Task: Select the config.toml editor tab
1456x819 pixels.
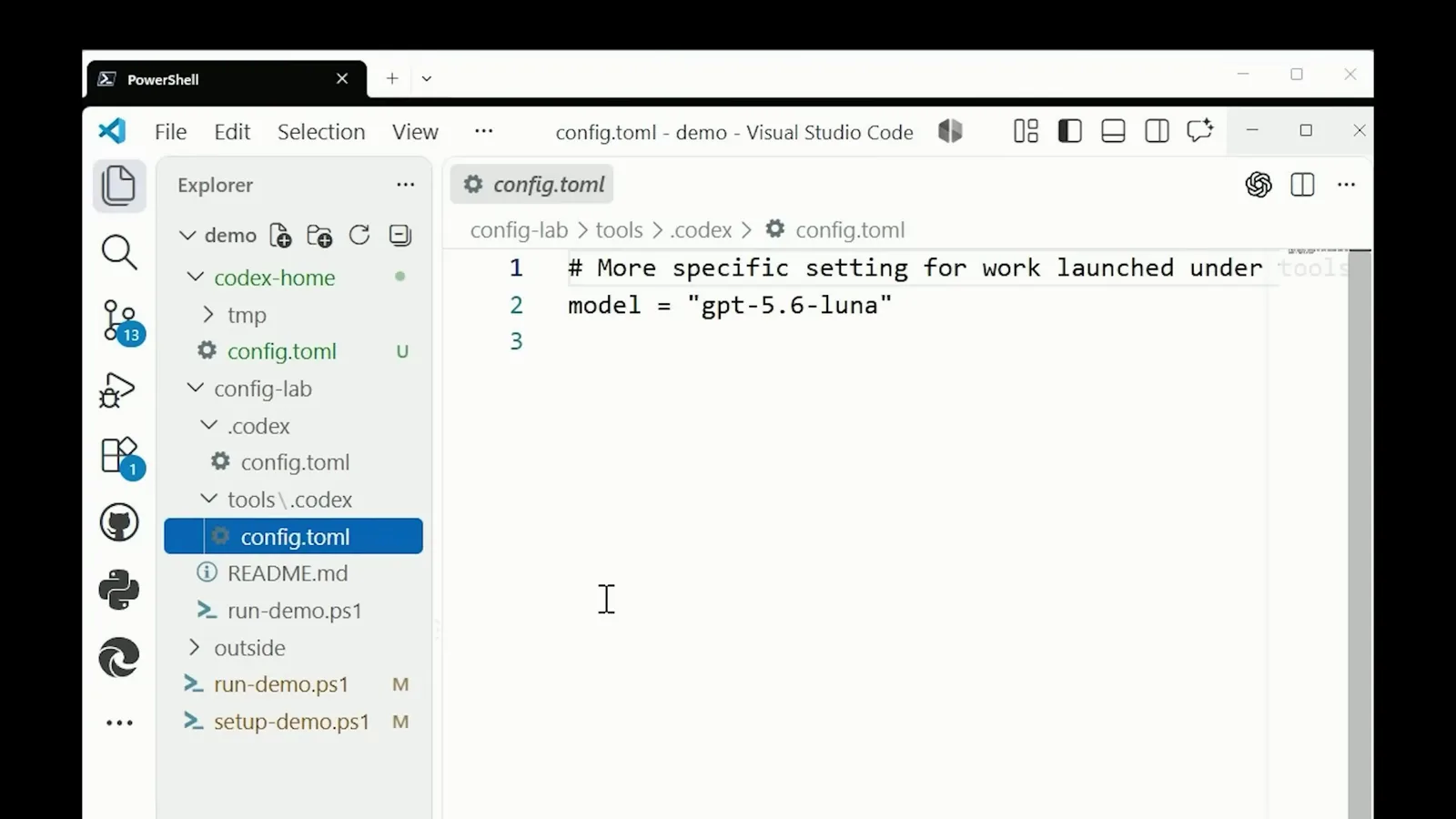Action: click(533, 185)
